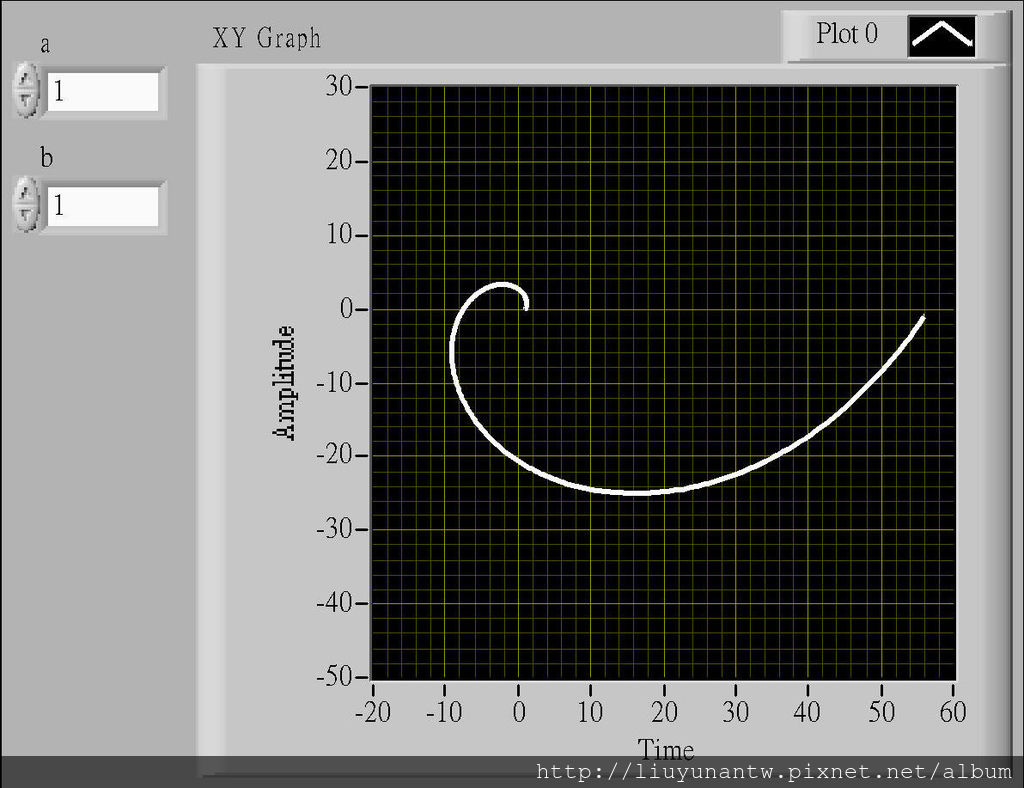Click the XY Graph title label
The image size is (1024, 788).
[x=266, y=38]
